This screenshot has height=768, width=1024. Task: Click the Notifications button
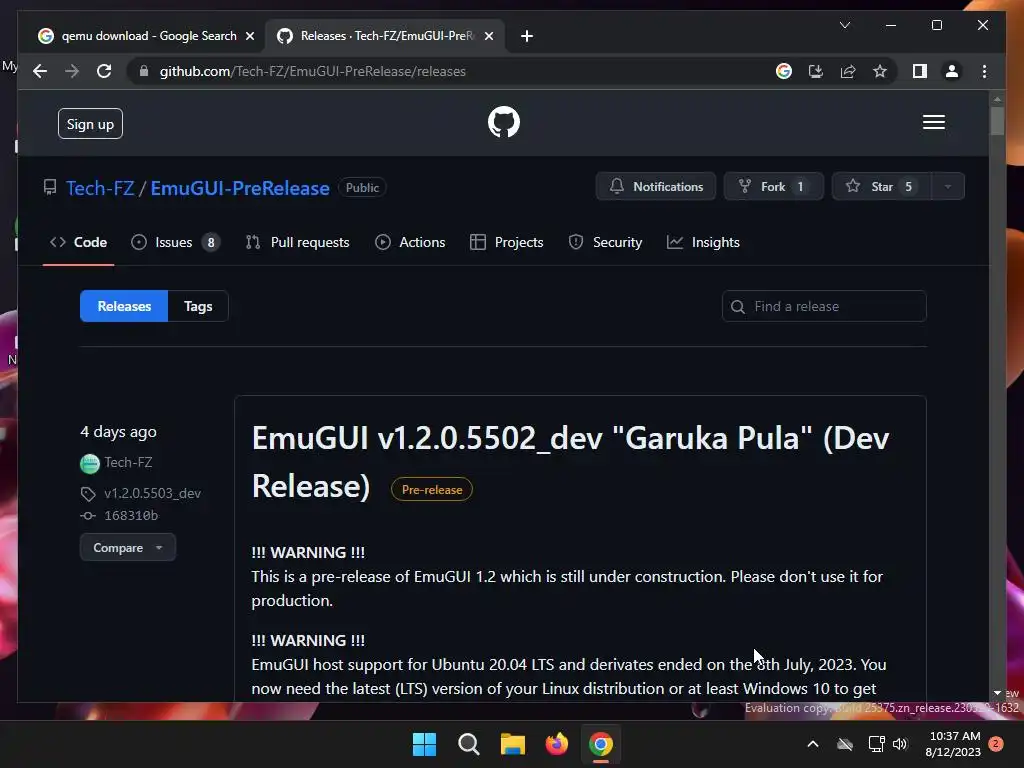[656, 187]
